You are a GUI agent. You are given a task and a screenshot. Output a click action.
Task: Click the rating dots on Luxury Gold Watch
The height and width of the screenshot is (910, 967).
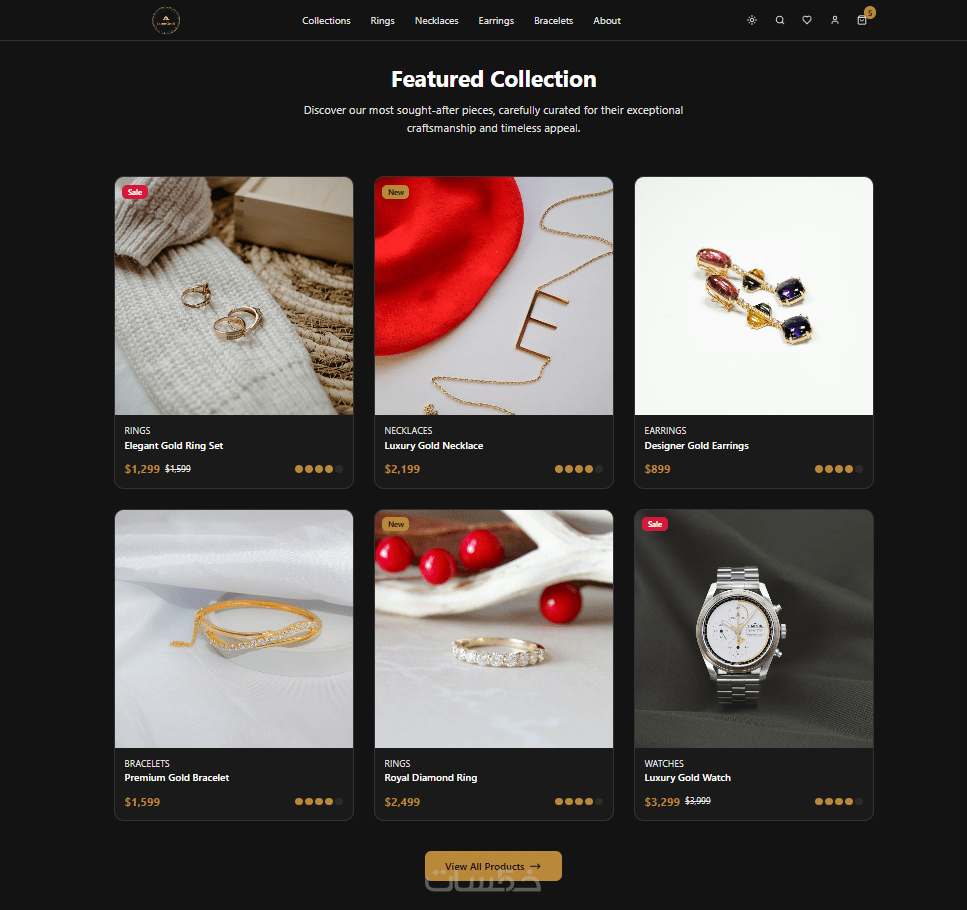coord(838,801)
